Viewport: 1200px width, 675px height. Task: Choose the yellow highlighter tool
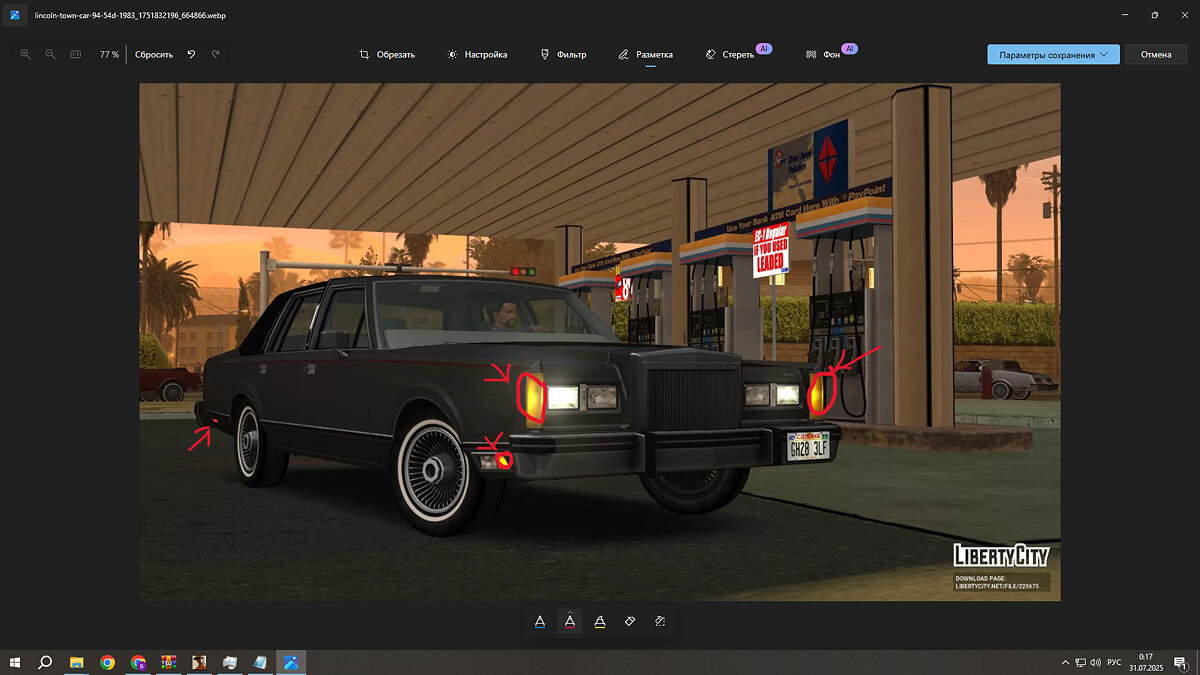(600, 622)
